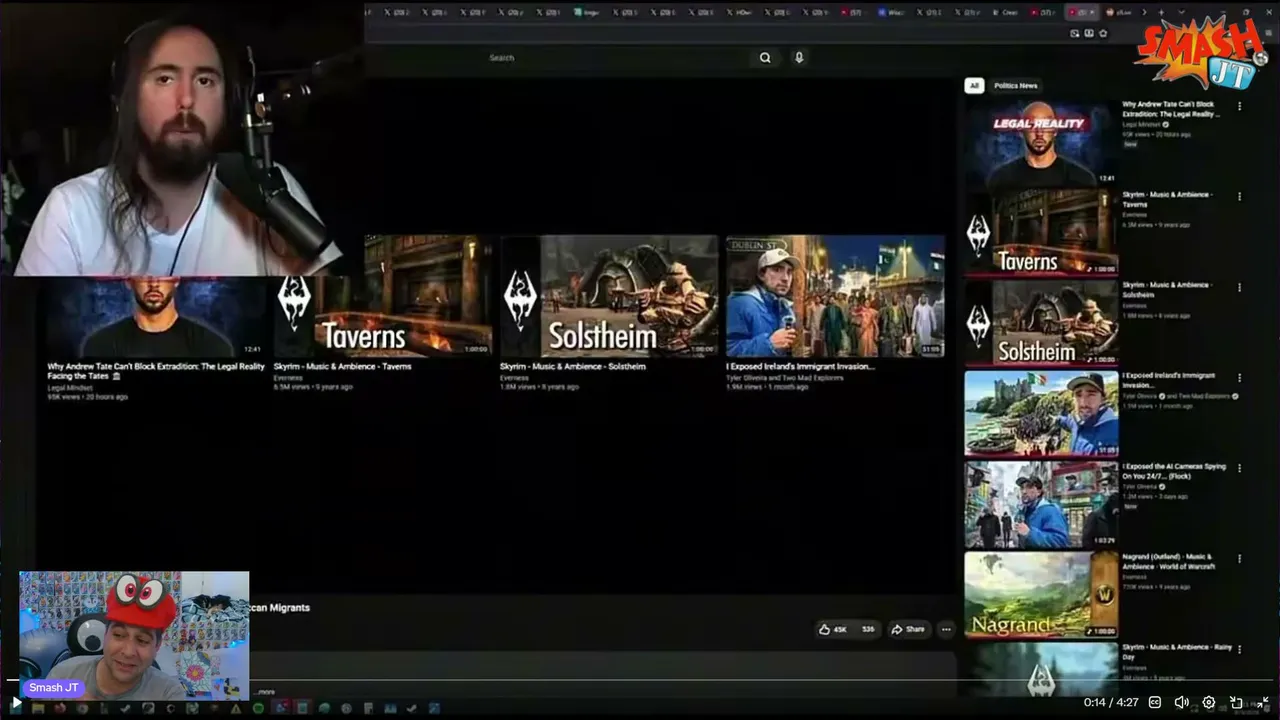Activate the voice search microphone
1280x720 pixels.
tap(799, 58)
